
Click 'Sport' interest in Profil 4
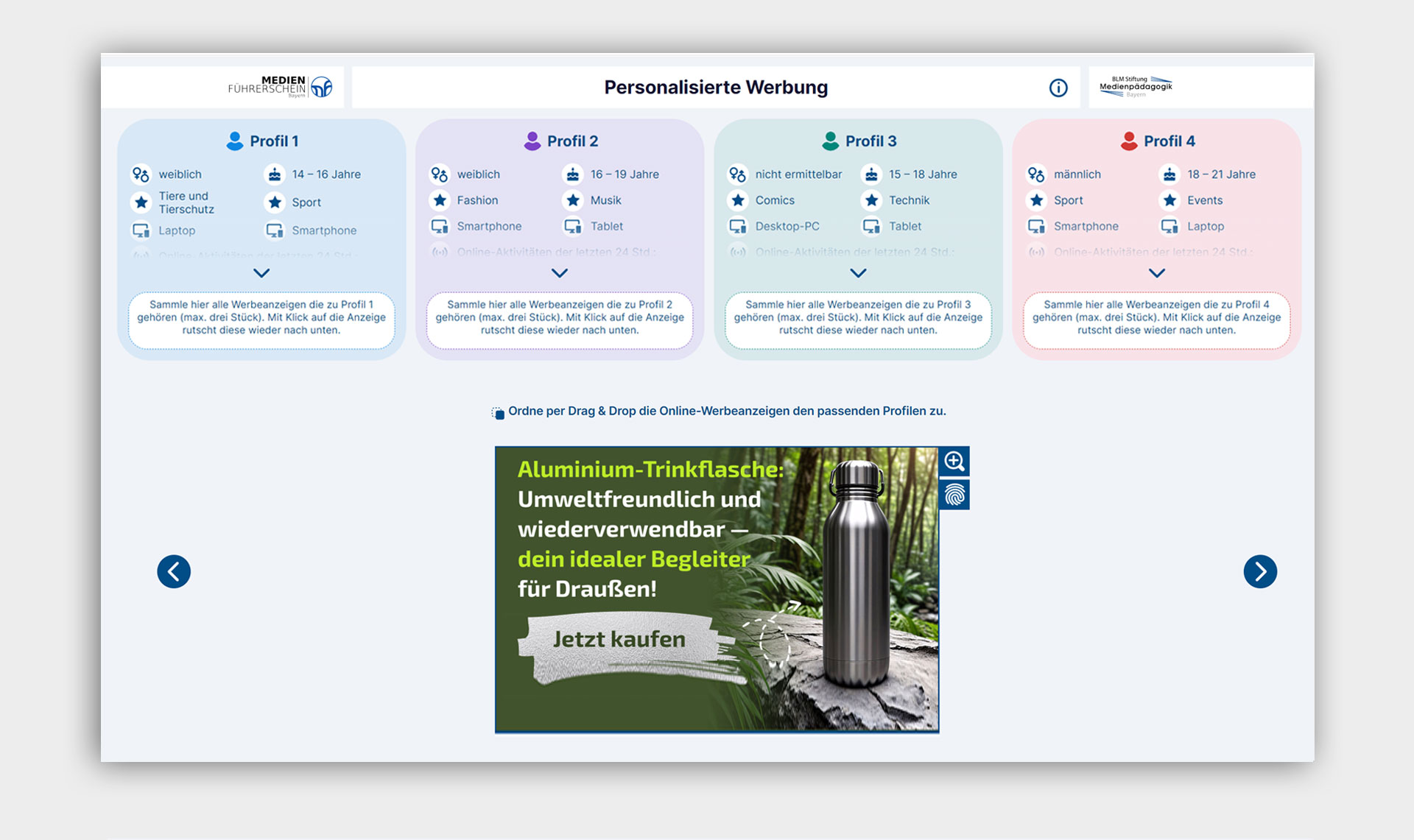pos(1068,200)
